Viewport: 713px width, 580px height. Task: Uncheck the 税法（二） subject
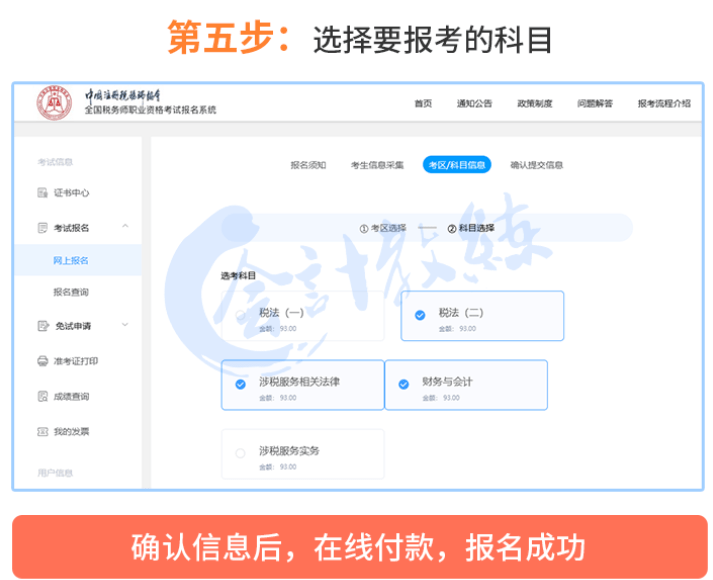pyautogui.click(x=420, y=315)
